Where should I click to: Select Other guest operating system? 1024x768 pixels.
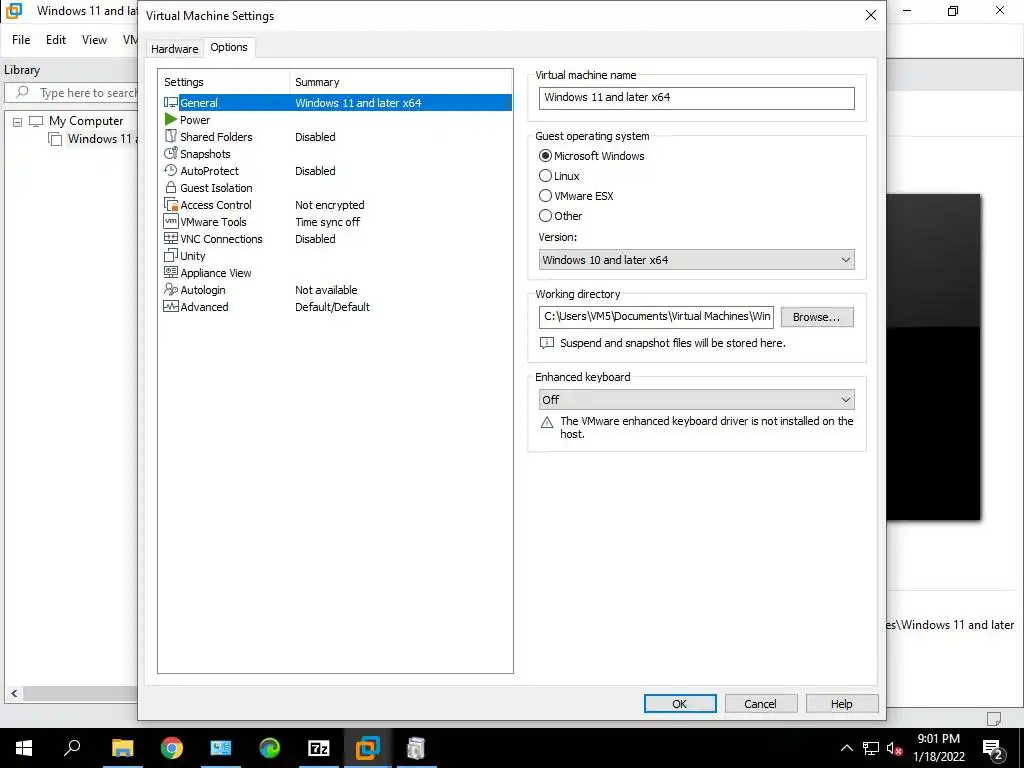[545, 216]
